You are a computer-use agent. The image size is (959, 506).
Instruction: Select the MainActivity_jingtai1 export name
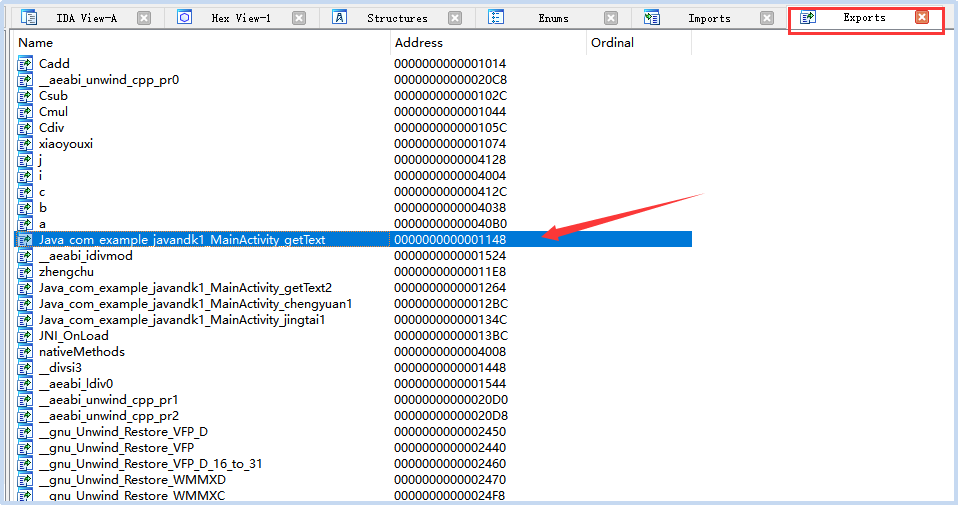182,320
